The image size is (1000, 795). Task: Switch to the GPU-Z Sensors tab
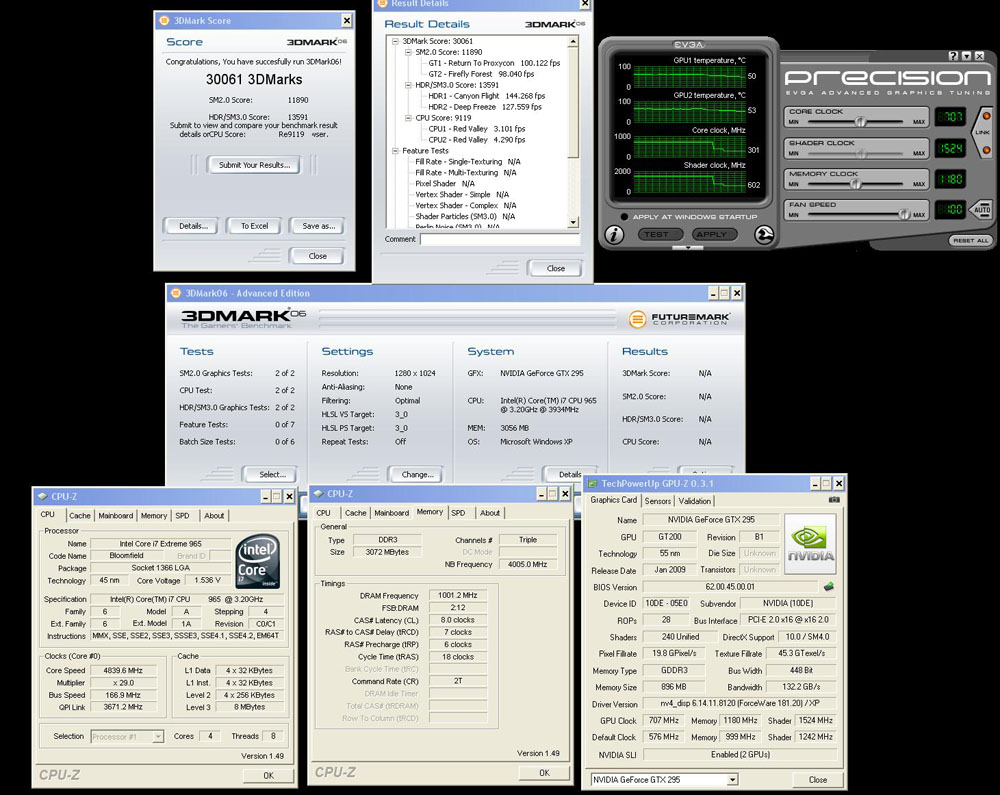click(x=658, y=501)
